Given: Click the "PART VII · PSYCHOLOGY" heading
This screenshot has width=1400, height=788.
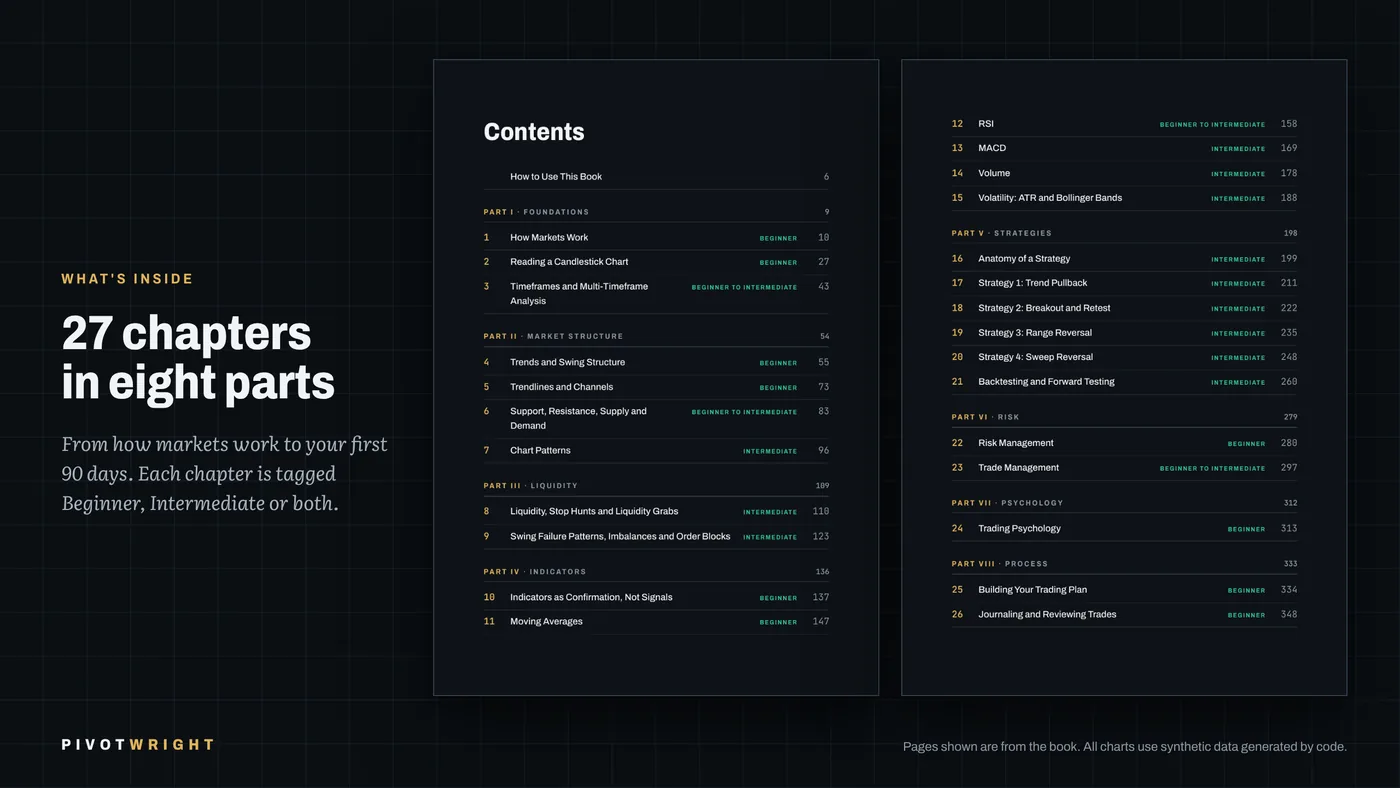Looking at the screenshot, I should pos(1007,503).
